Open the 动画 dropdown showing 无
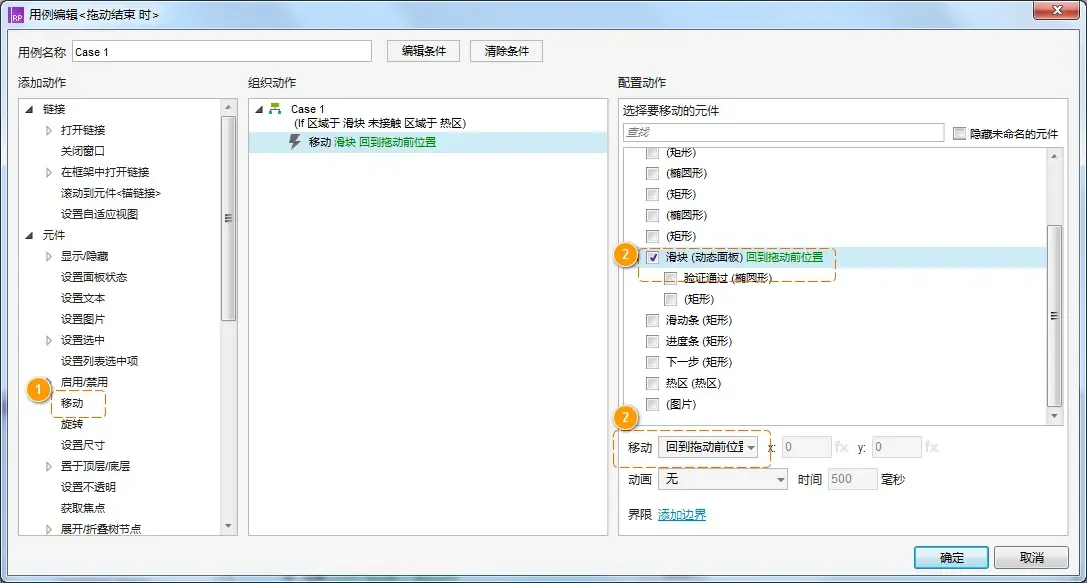 (x=722, y=479)
